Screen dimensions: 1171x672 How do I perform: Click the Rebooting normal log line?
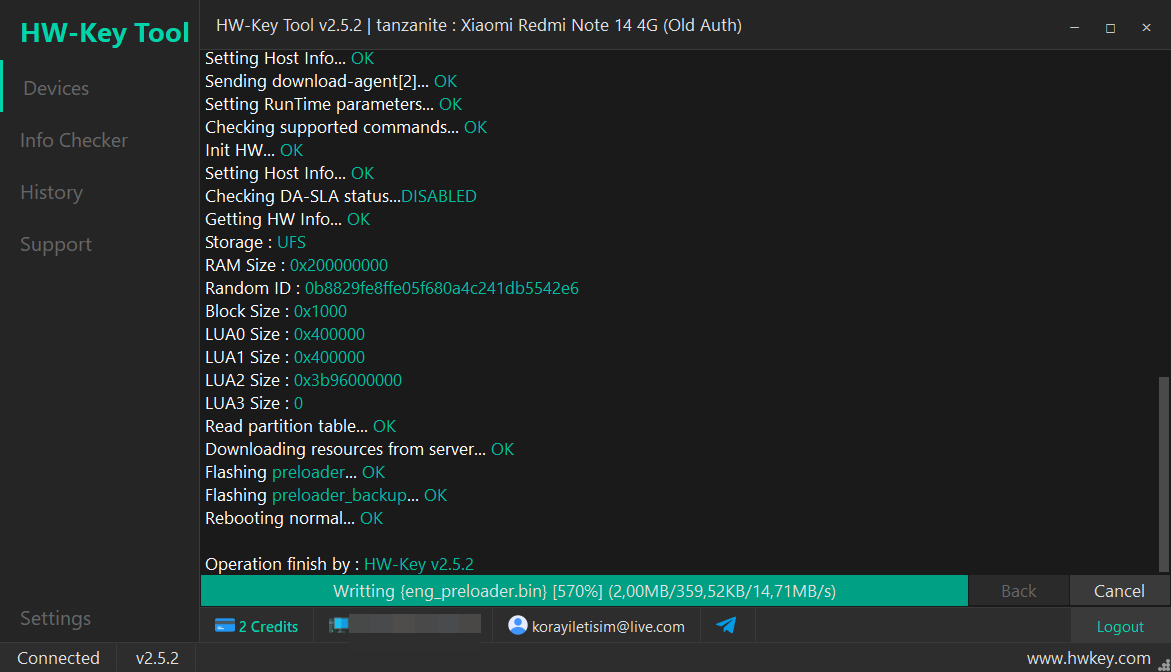coord(293,518)
